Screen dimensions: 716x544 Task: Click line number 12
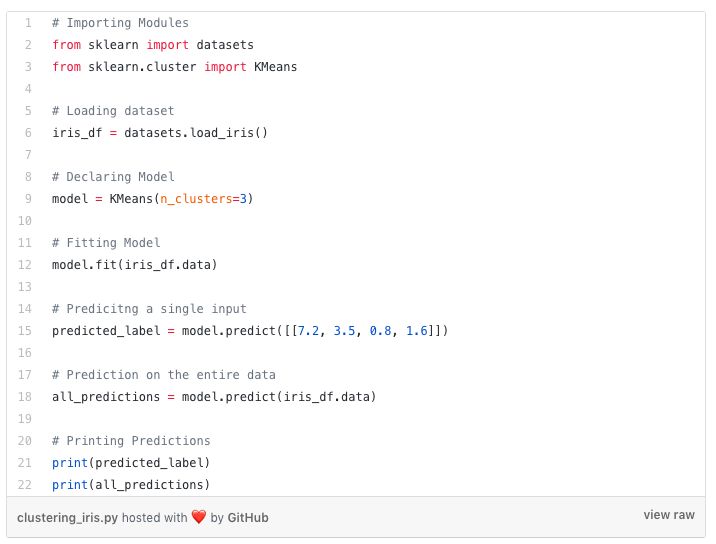point(26,265)
